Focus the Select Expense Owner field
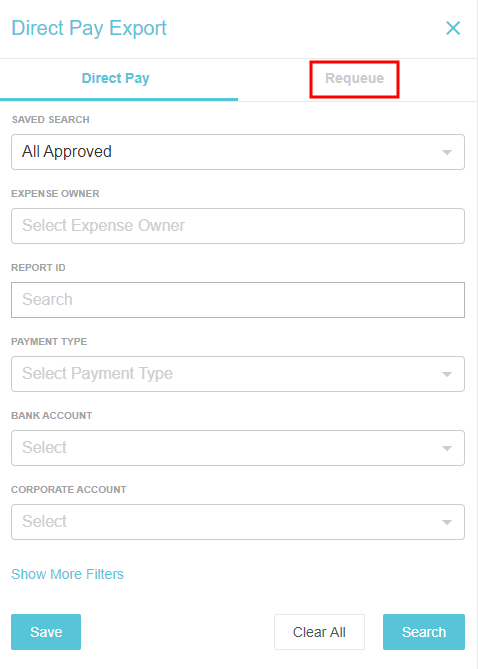 coord(238,226)
